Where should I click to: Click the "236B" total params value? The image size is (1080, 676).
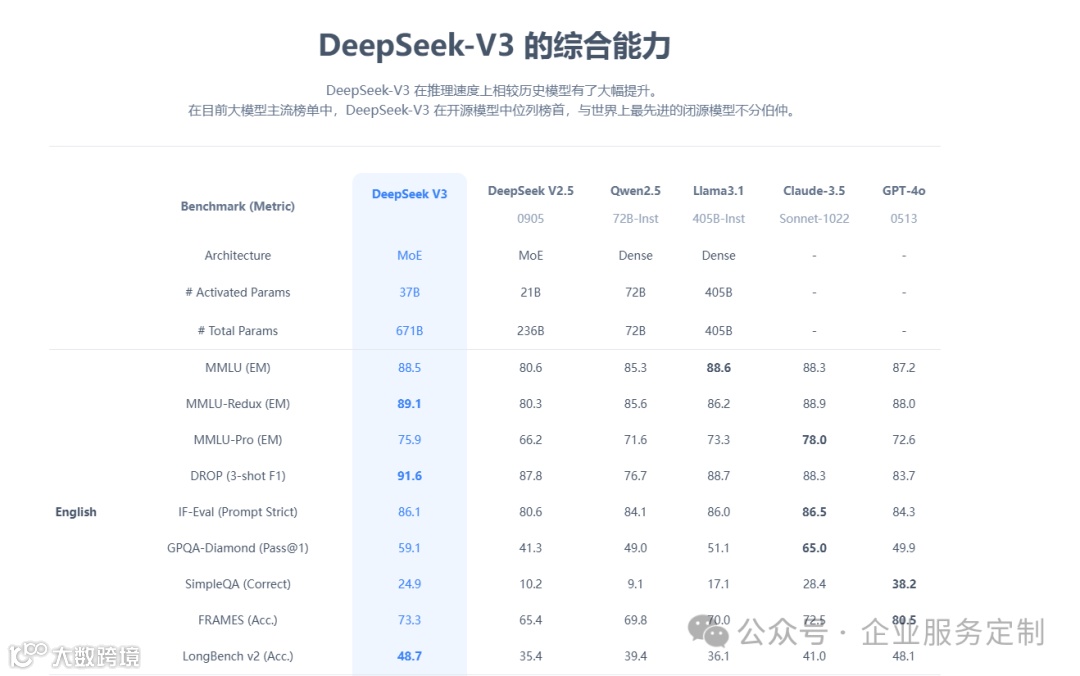tap(530, 331)
